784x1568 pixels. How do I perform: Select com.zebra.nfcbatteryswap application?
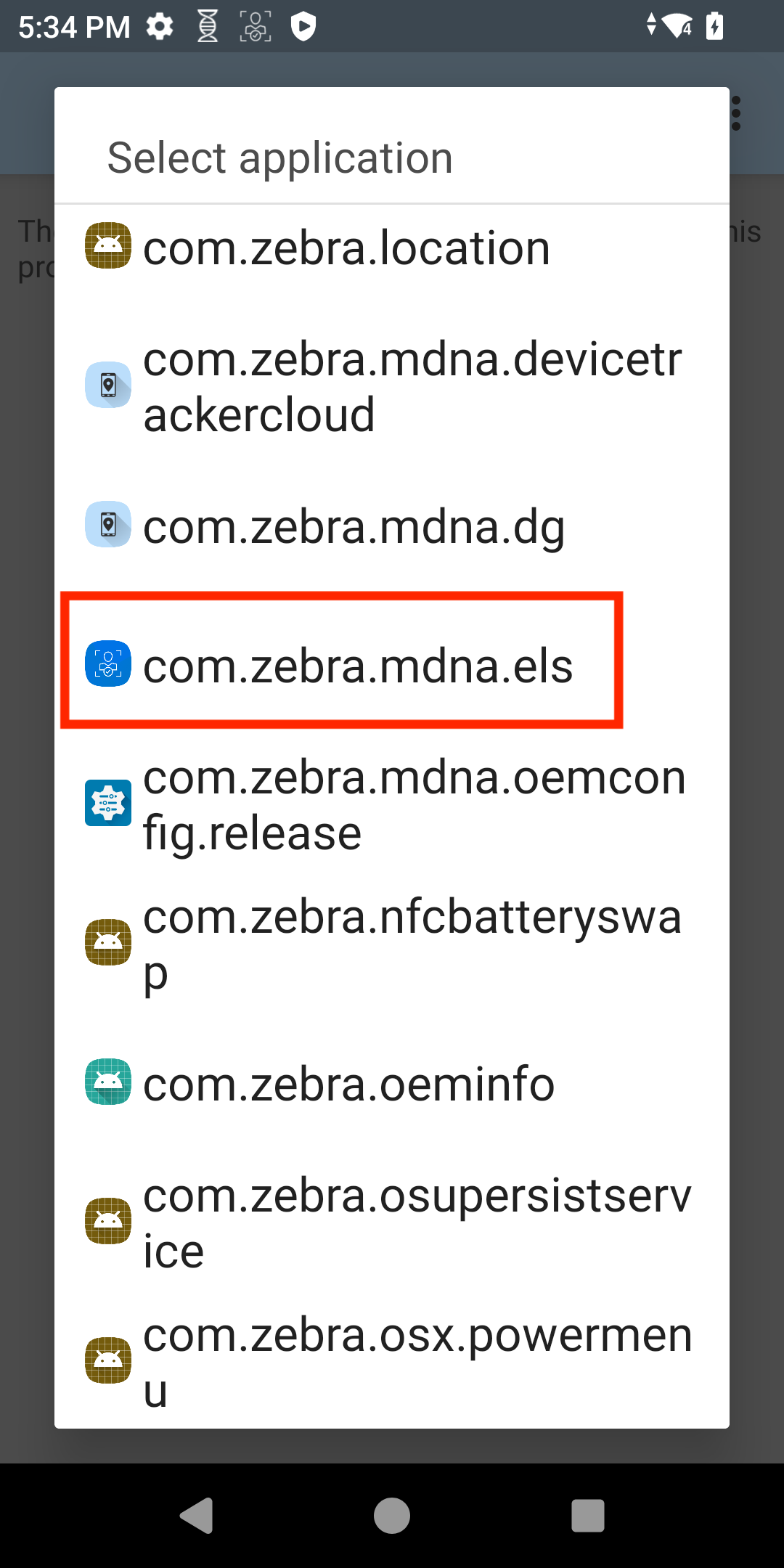[412, 944]
